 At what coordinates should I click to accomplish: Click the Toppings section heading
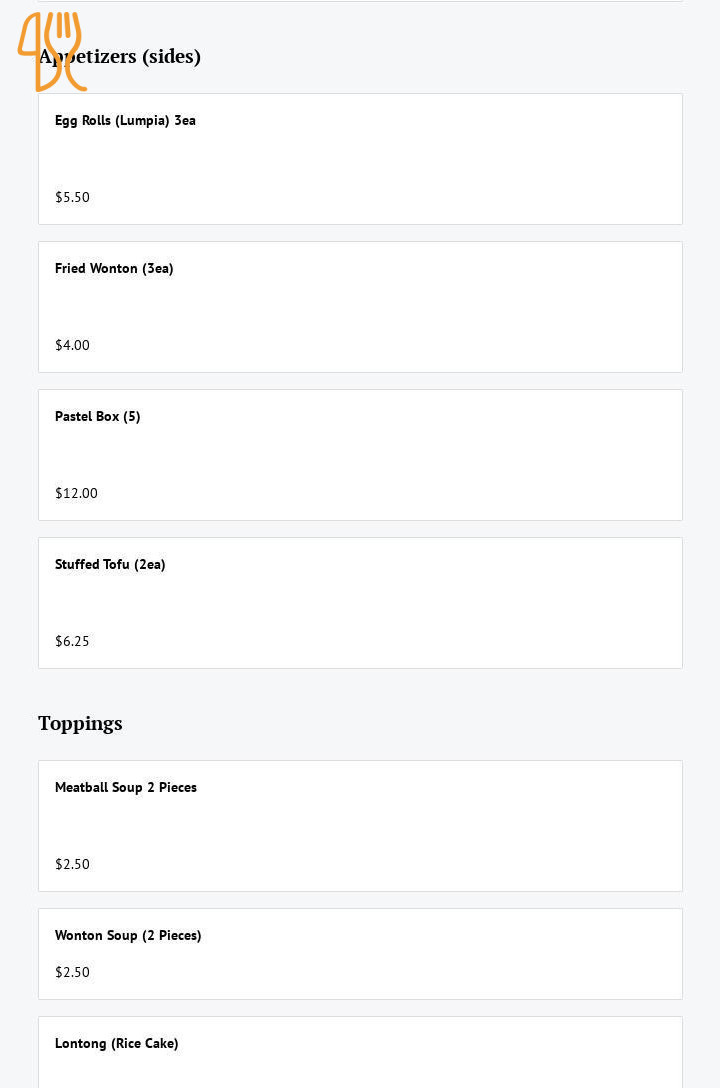pyautogui.click(x=80, y=723)
